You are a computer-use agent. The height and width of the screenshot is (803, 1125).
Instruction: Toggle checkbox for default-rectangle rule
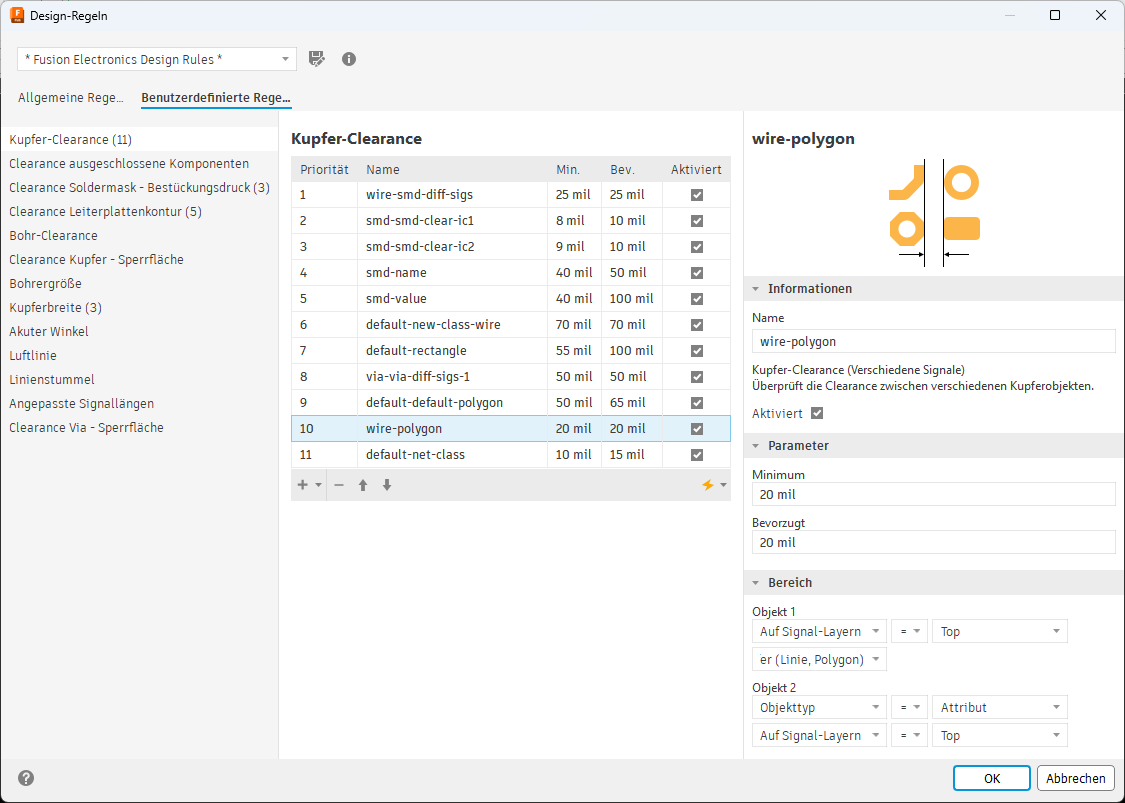(x=697, y=351)
